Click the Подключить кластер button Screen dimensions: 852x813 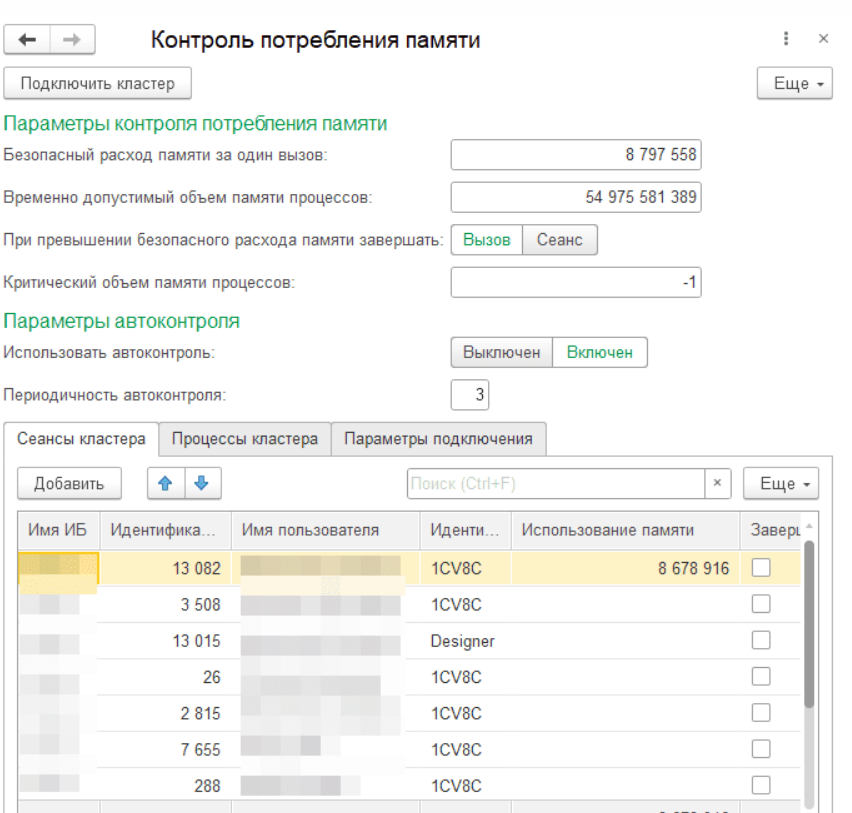[x=97, y=83]
